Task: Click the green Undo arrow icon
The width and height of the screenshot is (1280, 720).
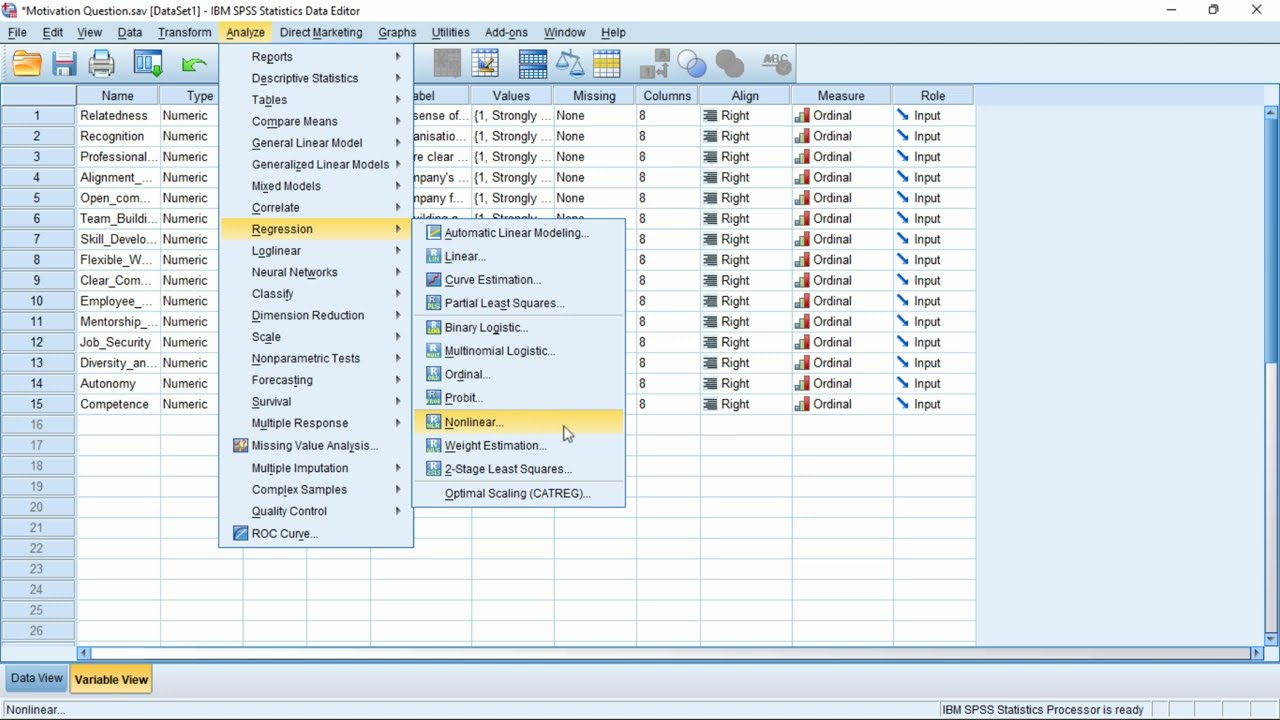Action: point(194,64)
